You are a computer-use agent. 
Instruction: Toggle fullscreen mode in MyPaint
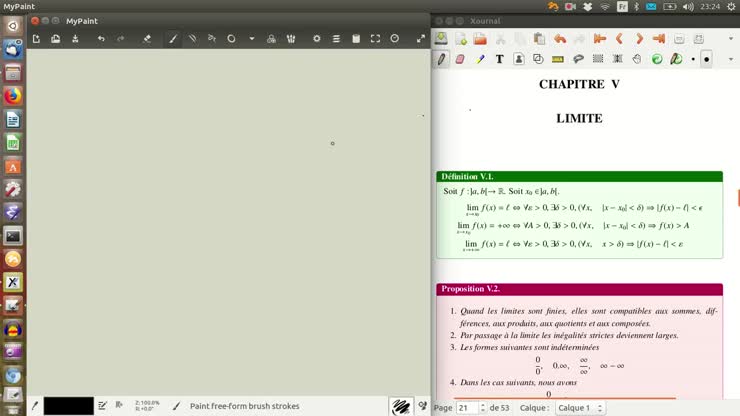375,39
